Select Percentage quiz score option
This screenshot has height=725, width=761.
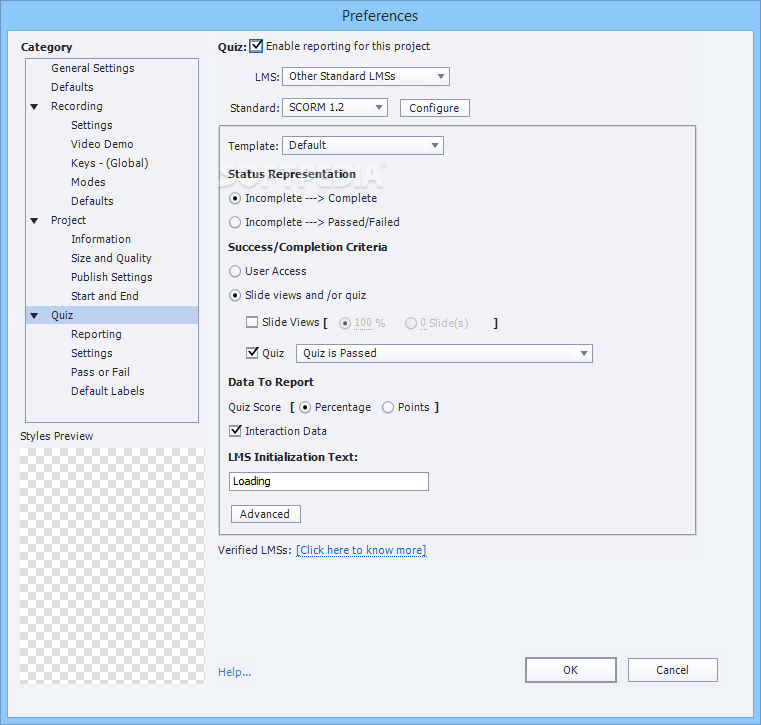click(x=305, y=408)
